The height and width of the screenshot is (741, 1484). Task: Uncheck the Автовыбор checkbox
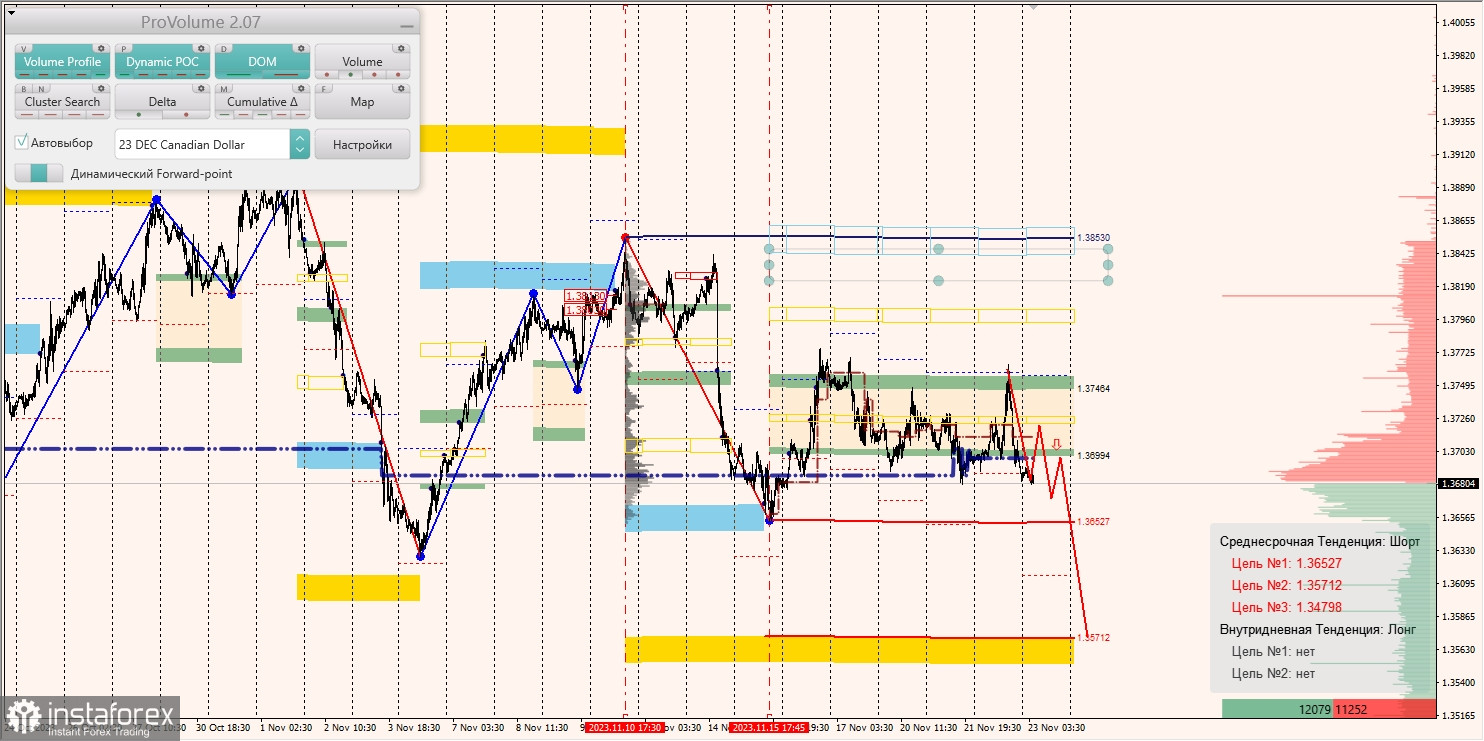[x=22, y=143]
